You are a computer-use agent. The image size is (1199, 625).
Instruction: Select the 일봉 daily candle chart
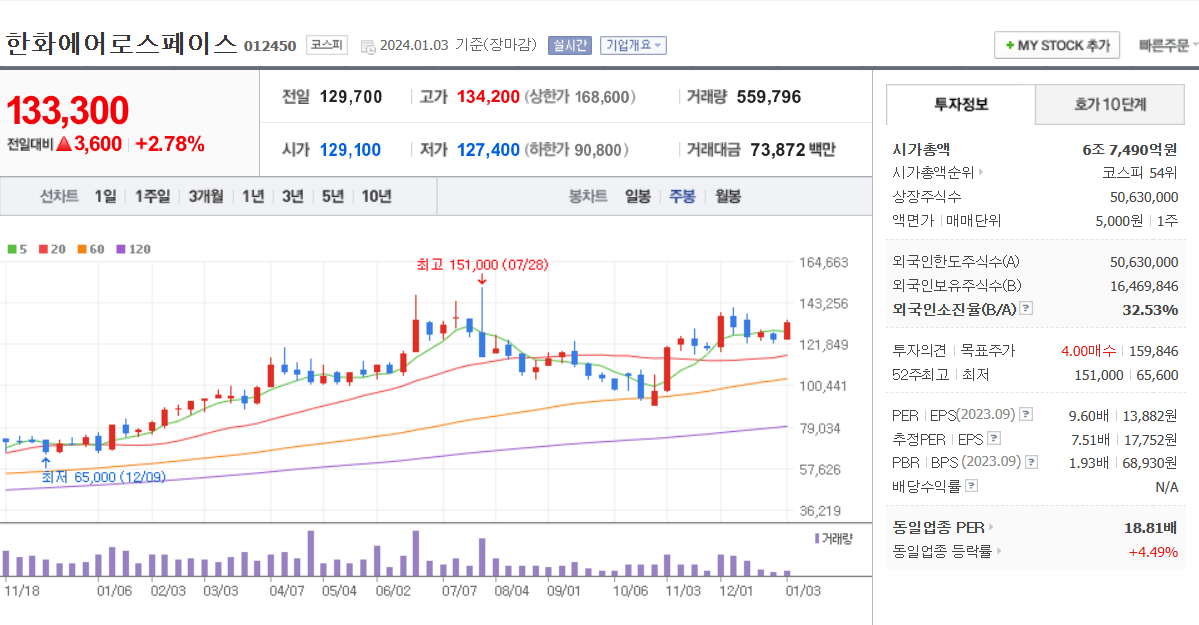click(638, 197)
